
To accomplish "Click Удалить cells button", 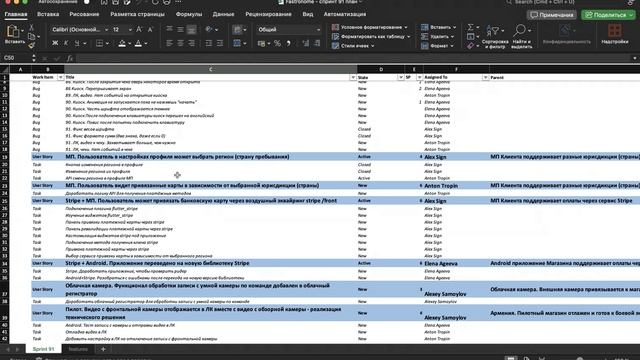I will (438, 36).
